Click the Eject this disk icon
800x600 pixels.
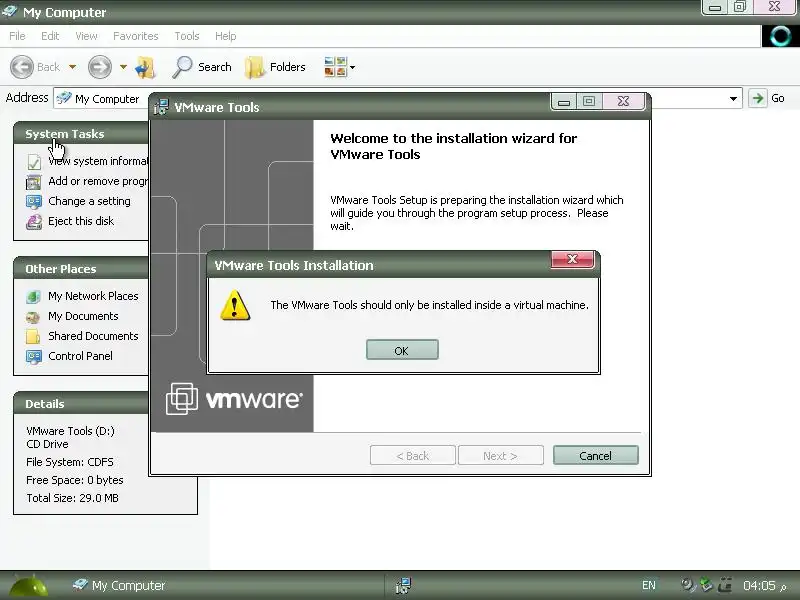pyautogui.click(x=34, y=222)
